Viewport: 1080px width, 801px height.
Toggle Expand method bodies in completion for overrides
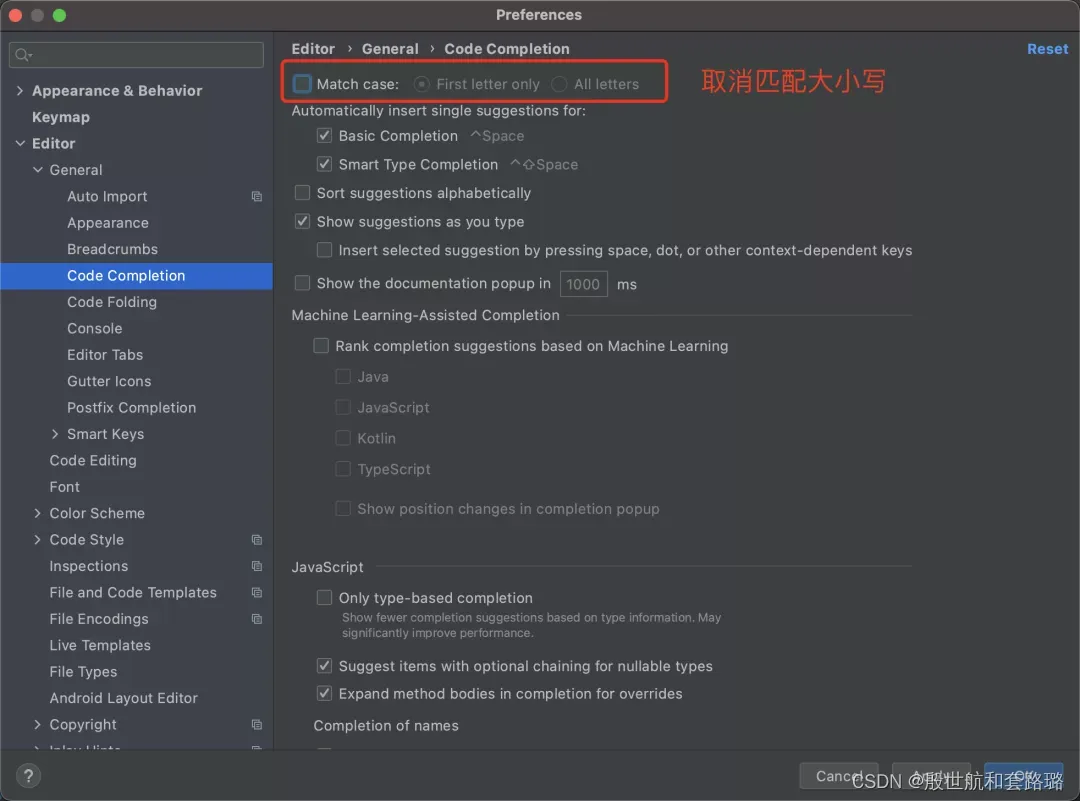tap(324, 693)
